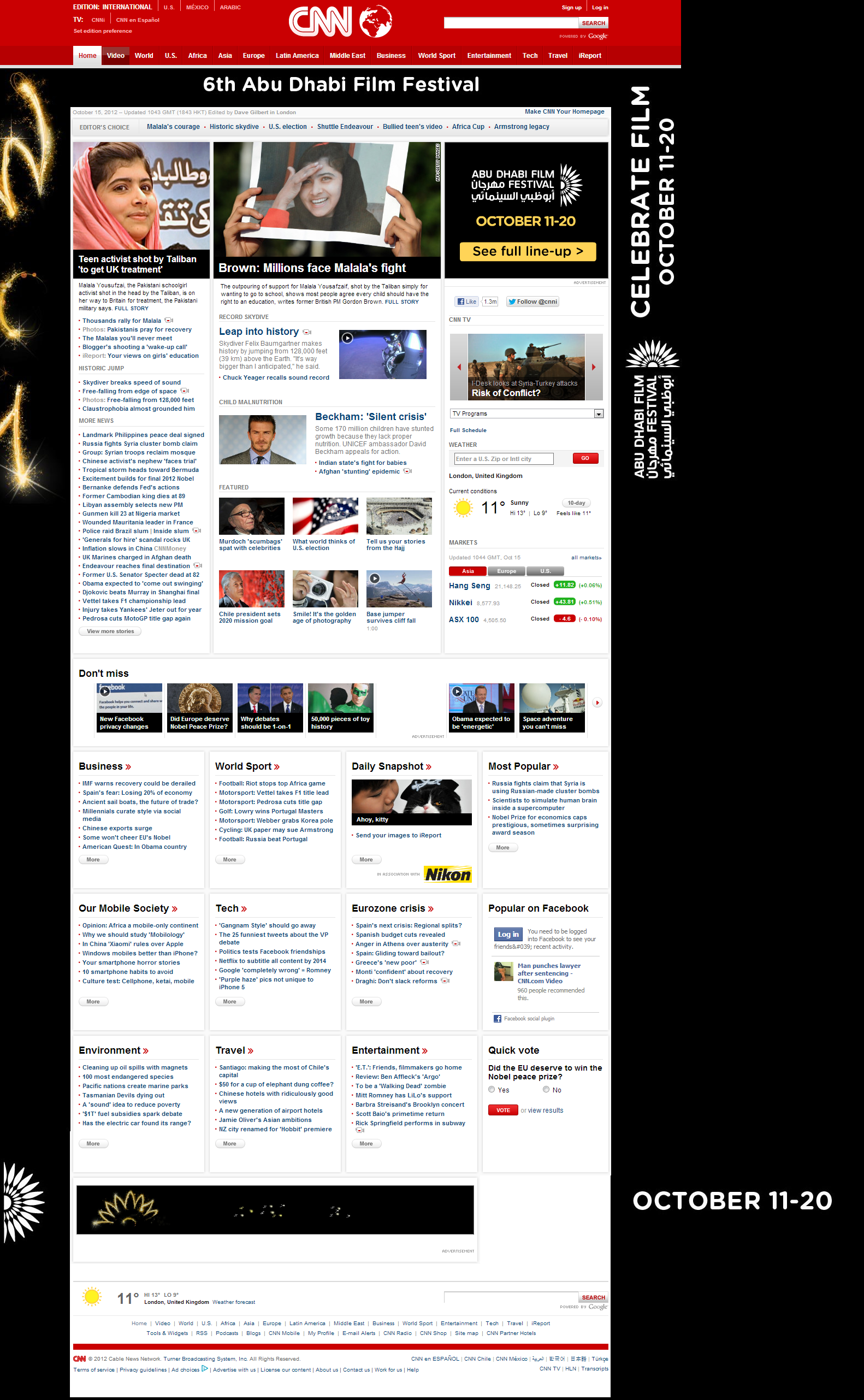Open Most Popular heading arrows
Image resolution: width=864 pixels, height=1400 pixels.
555,767
